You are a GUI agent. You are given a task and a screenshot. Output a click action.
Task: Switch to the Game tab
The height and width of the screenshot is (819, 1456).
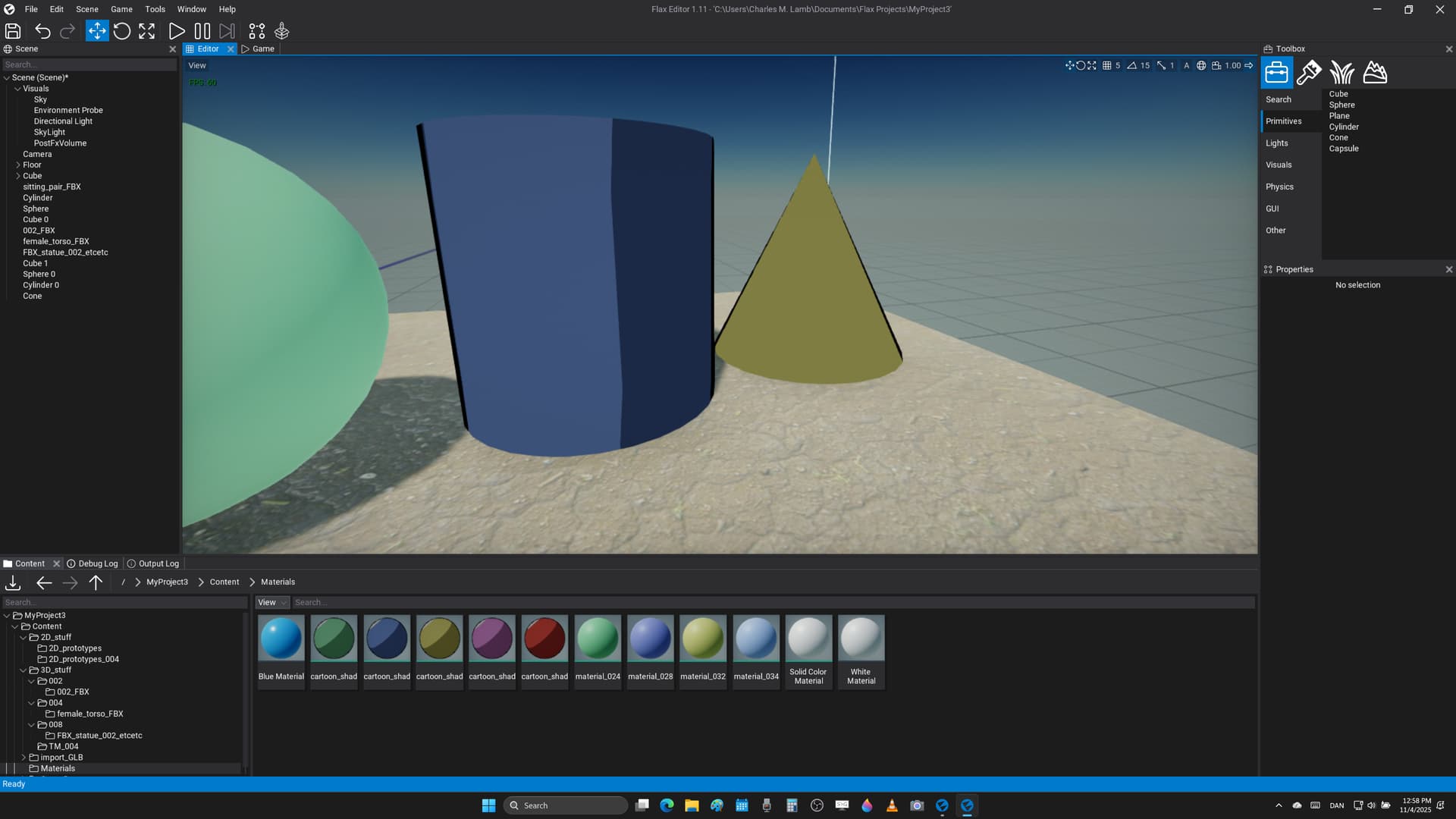click(259, 49)
